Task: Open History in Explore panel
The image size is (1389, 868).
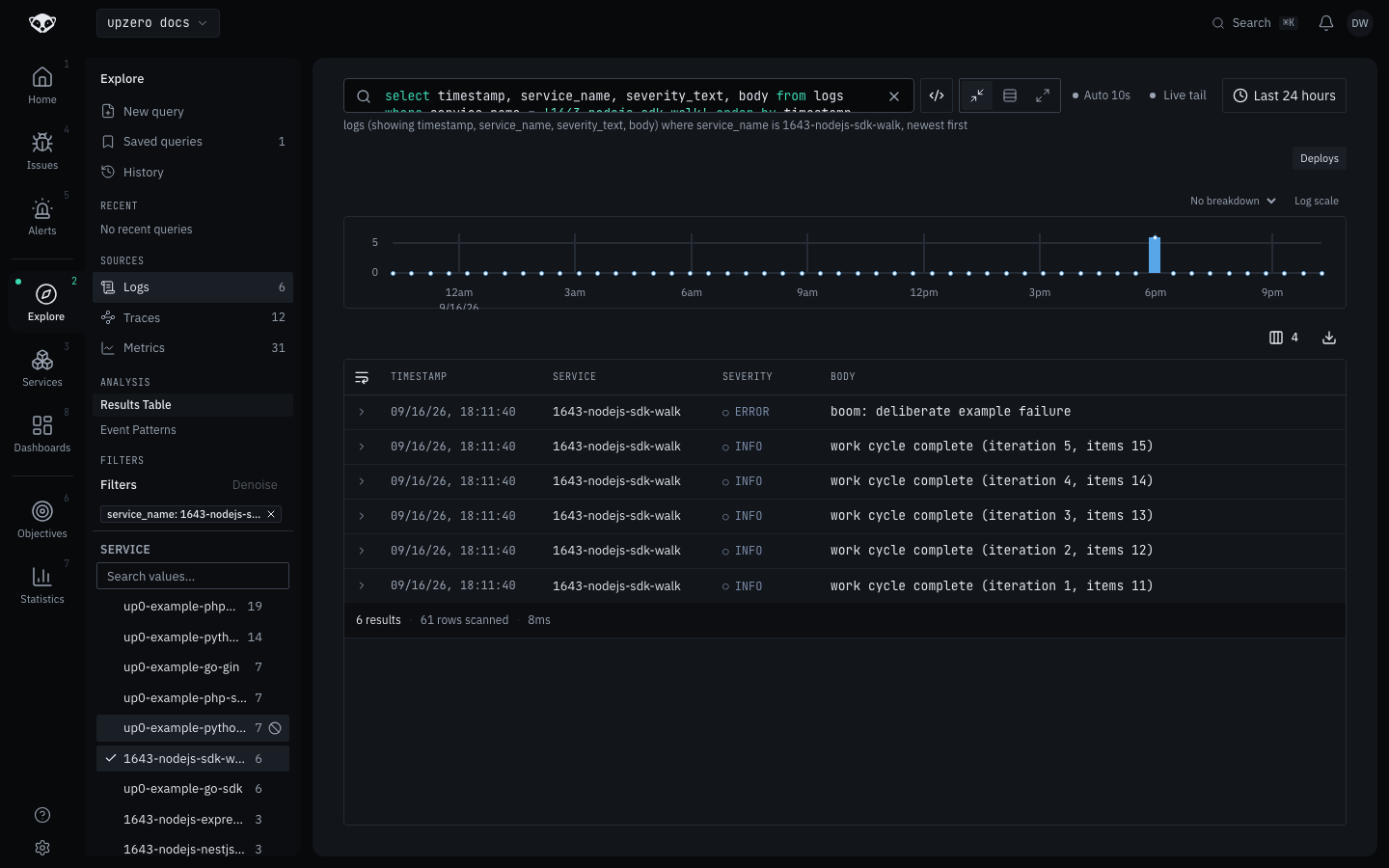Action: tap(193, 173)
